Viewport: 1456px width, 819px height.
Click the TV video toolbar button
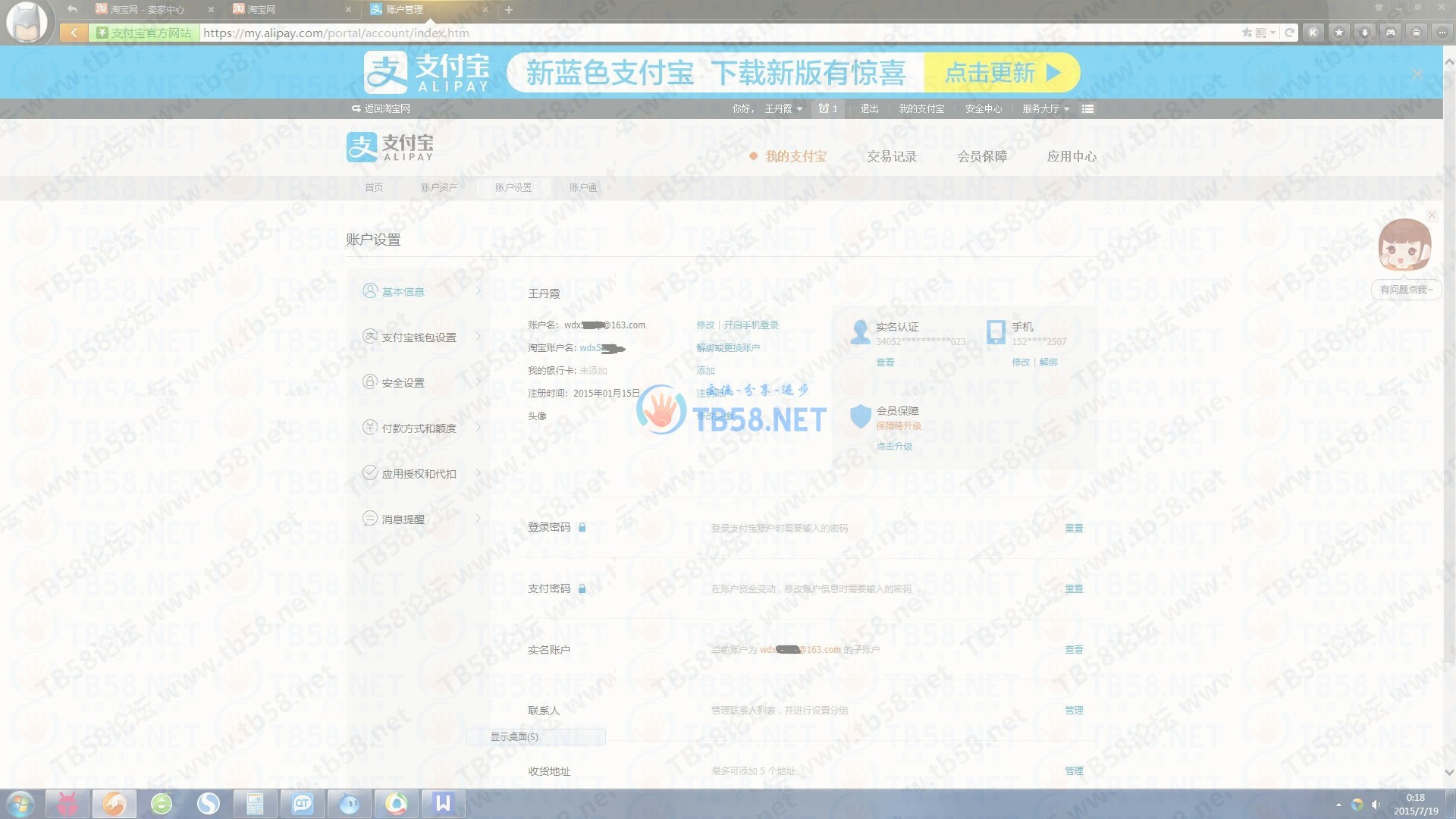pyautogui.click(x=1417, y=33)
